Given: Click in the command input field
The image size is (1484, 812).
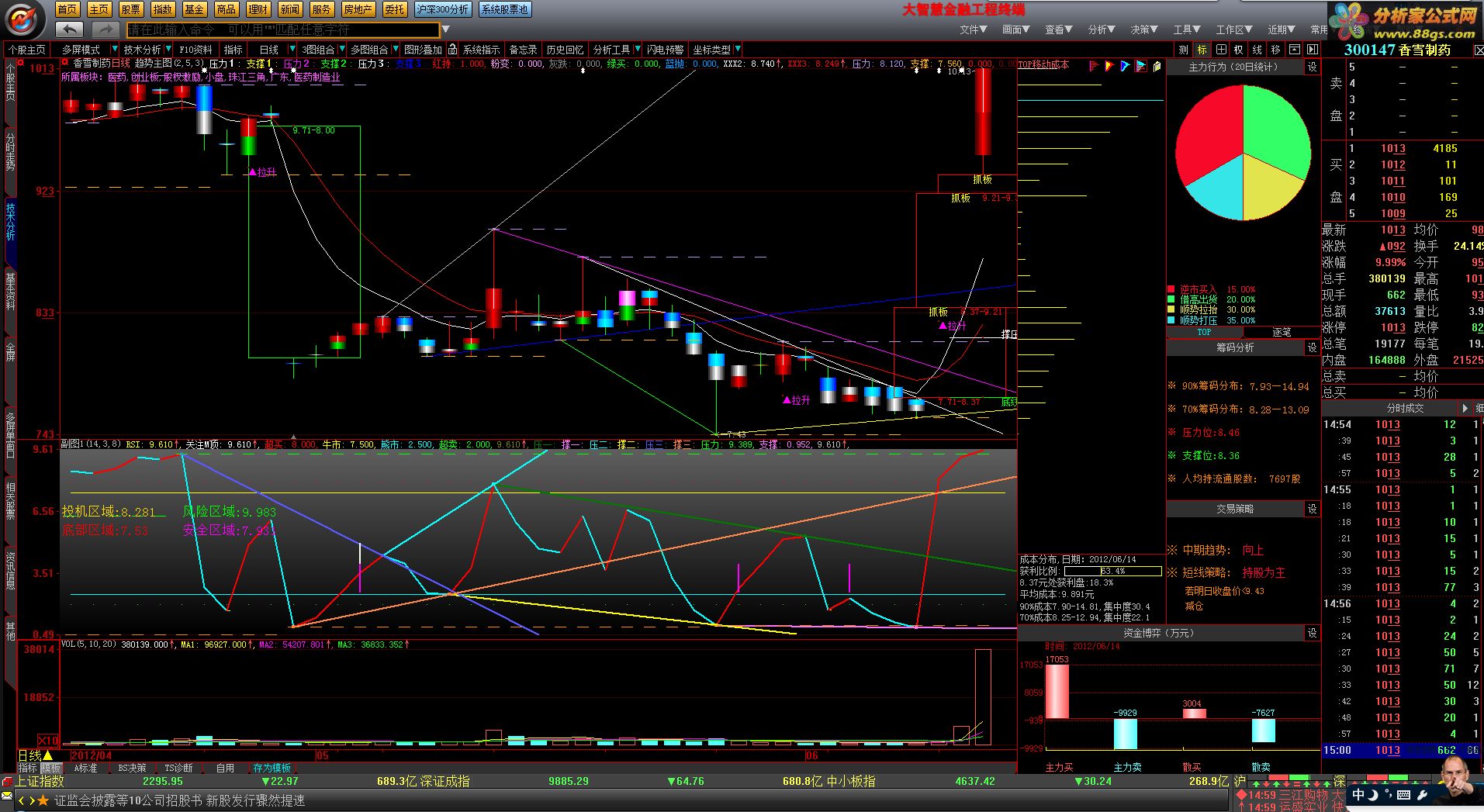Looking at the screenshot, I should tap(283, 29).
